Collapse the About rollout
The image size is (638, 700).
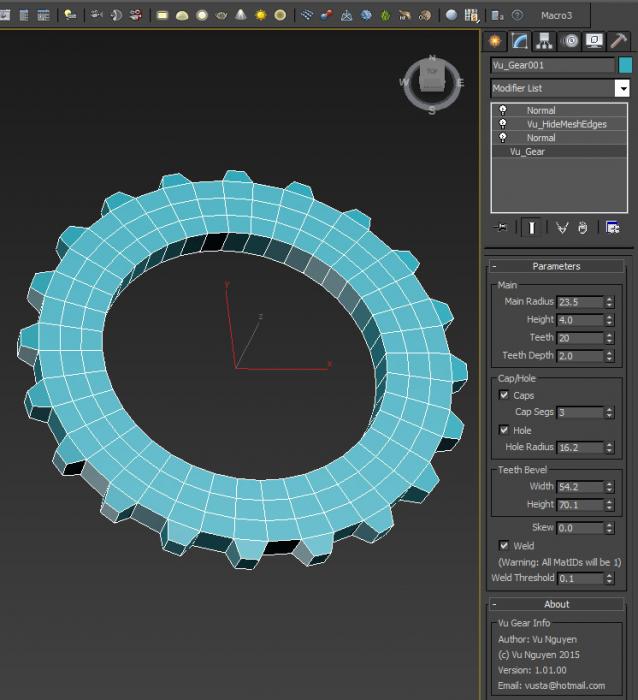tap(556, 604)
